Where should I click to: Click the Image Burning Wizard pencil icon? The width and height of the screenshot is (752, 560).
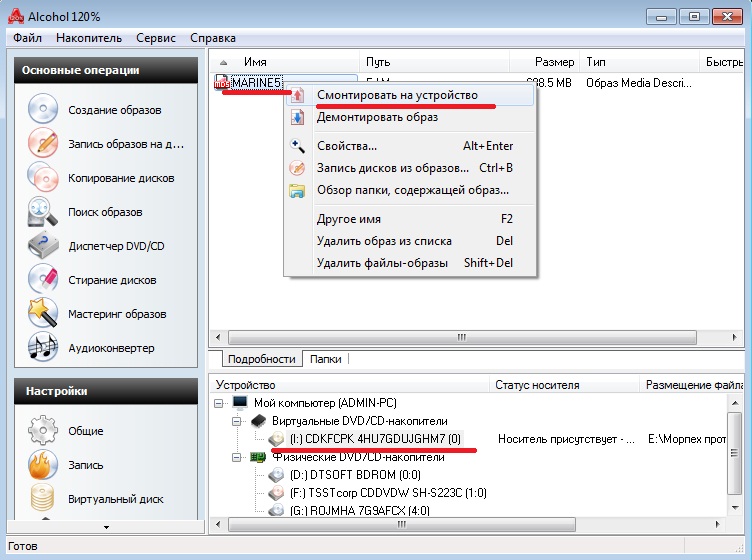pyautogui.click(x=43, y=143)
